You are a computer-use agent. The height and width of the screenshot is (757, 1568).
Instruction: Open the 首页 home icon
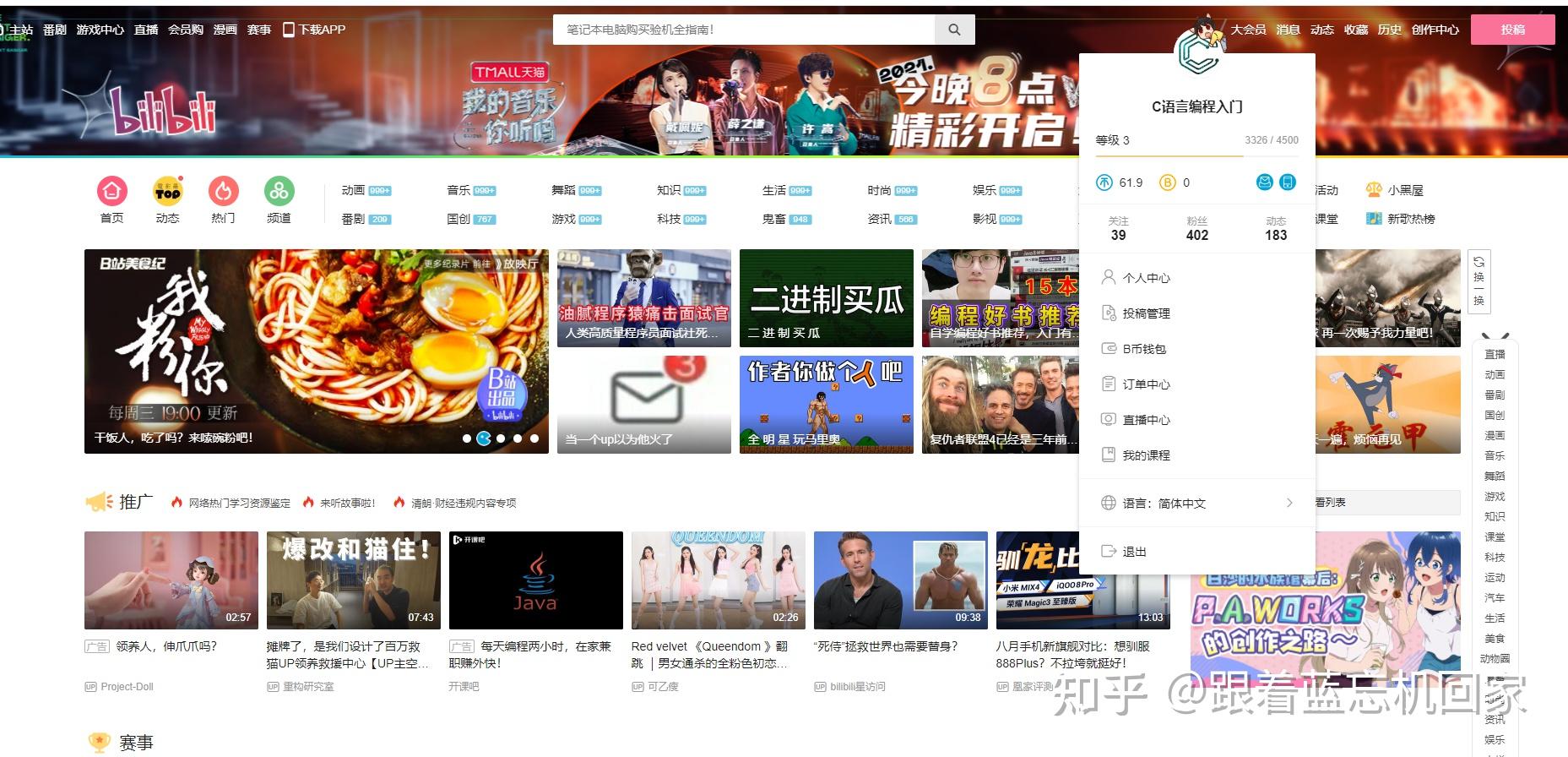[111, 191]
